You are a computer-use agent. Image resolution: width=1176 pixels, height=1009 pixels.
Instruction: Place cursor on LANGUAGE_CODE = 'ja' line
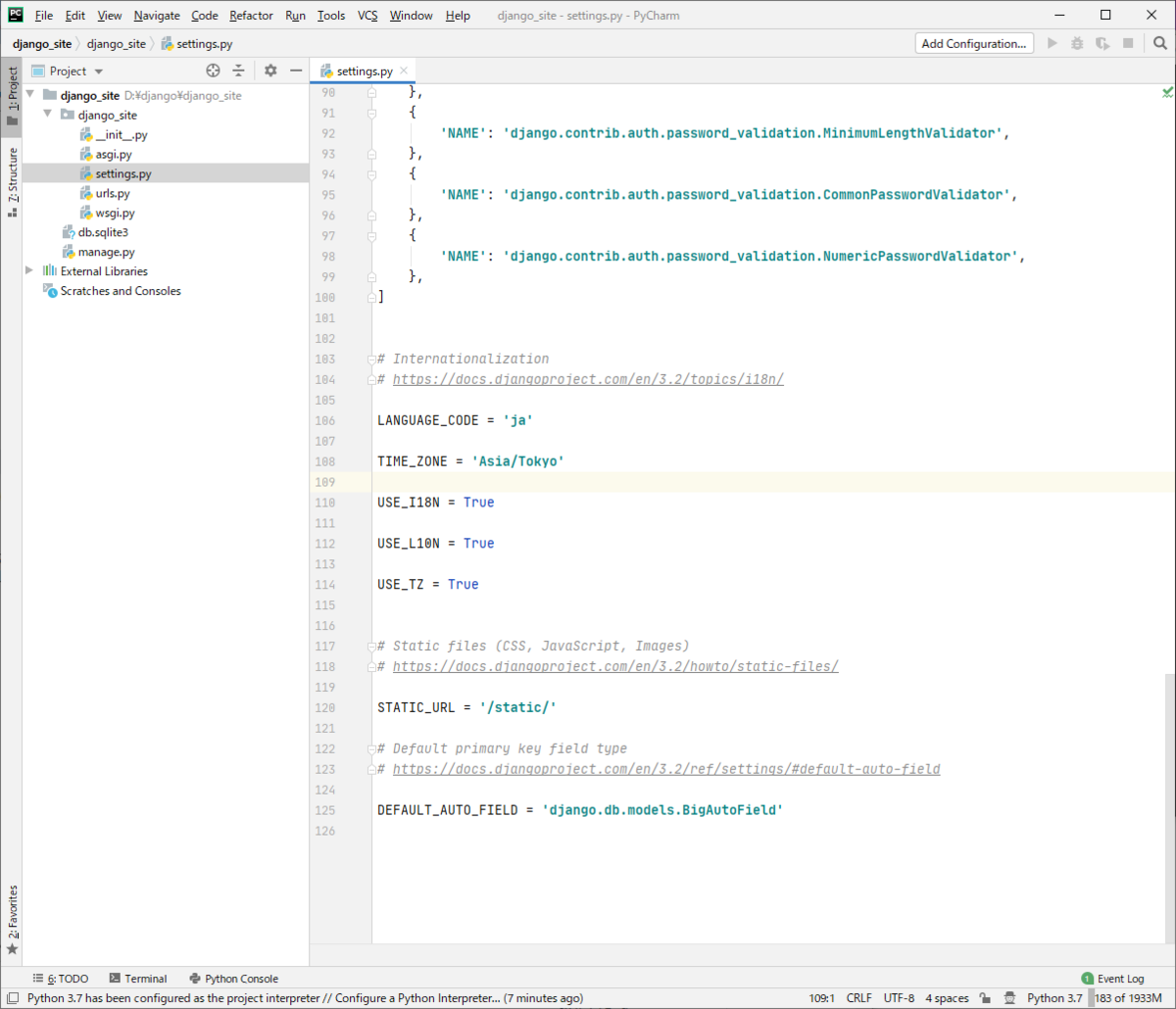pos(455,419)
